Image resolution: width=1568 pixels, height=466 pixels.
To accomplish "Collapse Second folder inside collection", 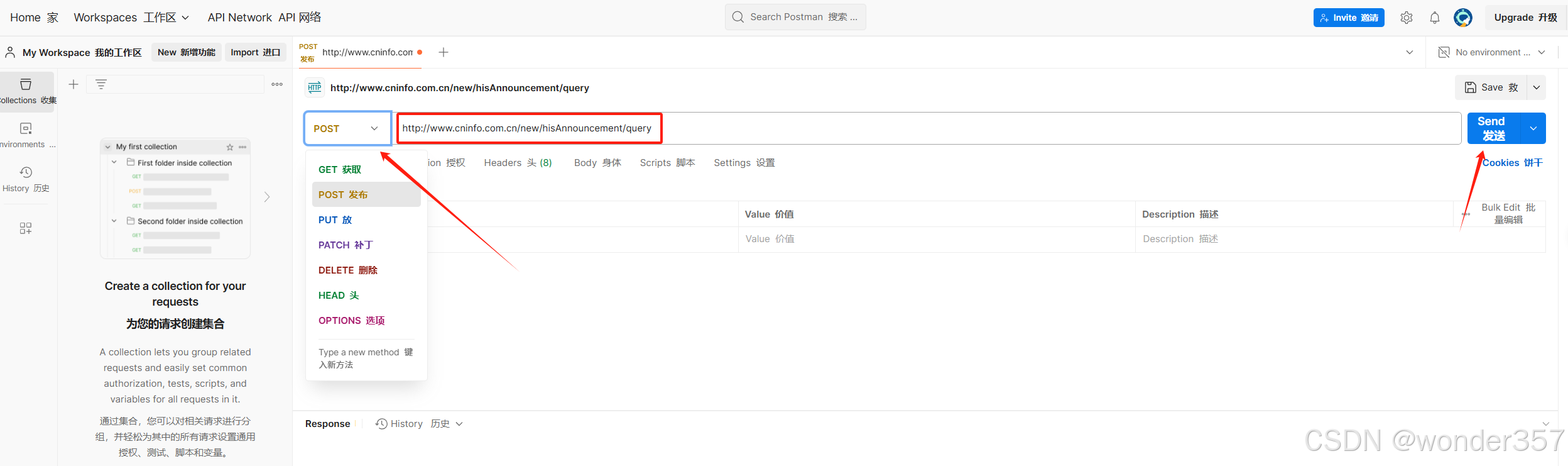I will [x=114, y=221].
